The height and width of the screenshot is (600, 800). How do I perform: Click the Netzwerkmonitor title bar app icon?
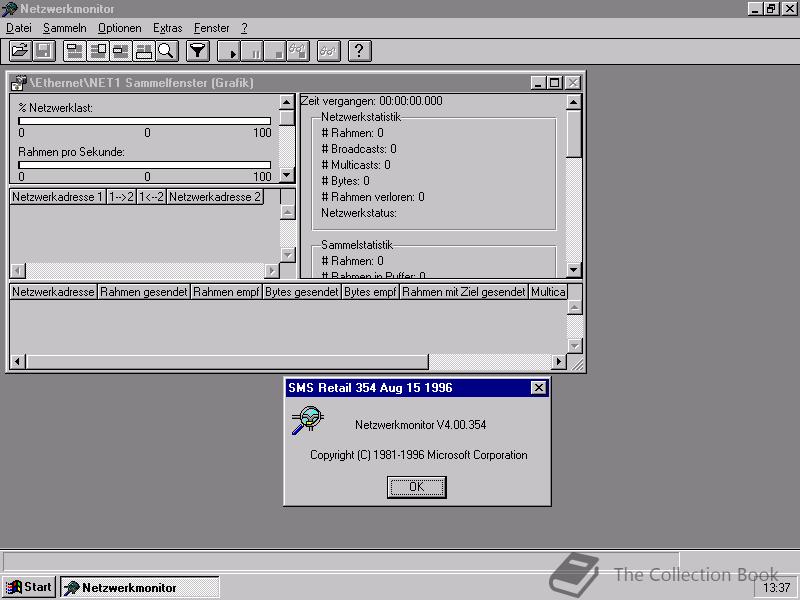coord(9,9)
